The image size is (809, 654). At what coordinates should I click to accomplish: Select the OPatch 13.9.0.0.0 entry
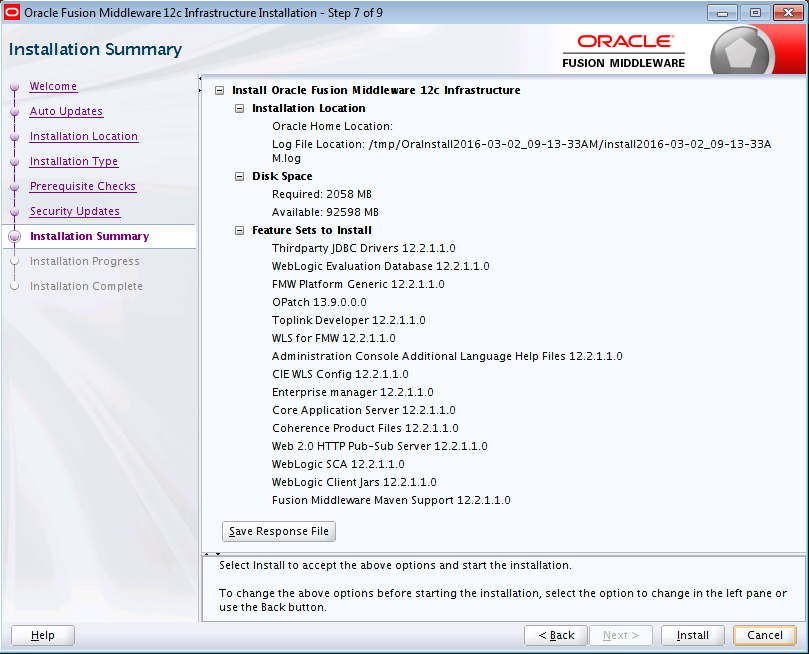tap(319, 303)
